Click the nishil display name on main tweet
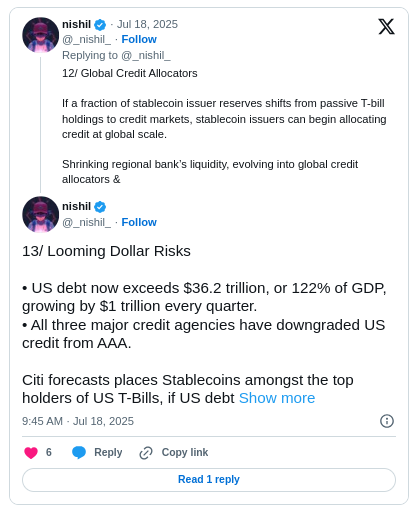Image resolution: width=415 pixels, height=517 pixels. pyautogui.click(x=76, y=206)
